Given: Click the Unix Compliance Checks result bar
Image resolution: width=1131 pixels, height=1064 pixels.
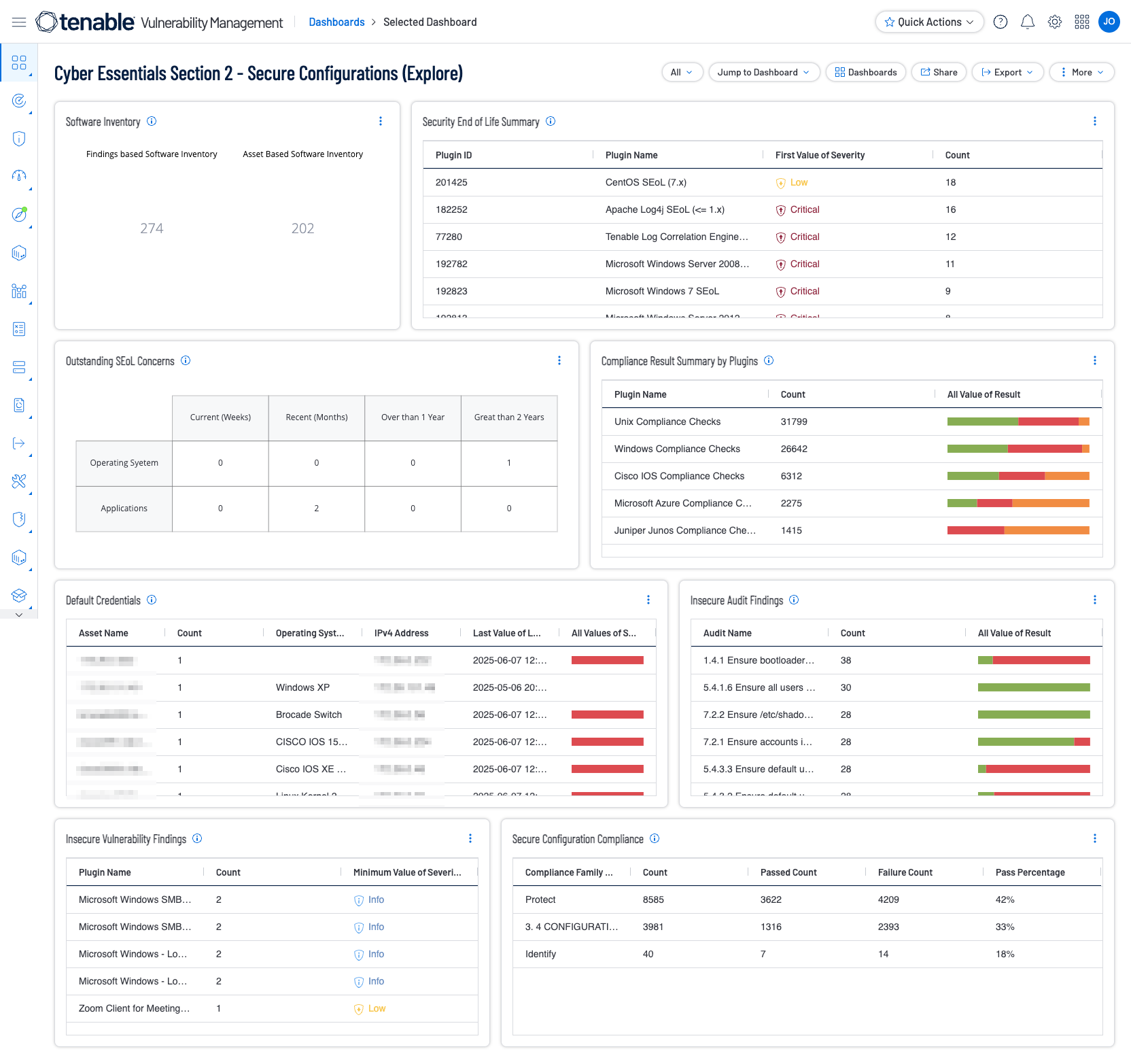Looking at the screenshot, I should pyautogui.click(x=1017, y=422).
